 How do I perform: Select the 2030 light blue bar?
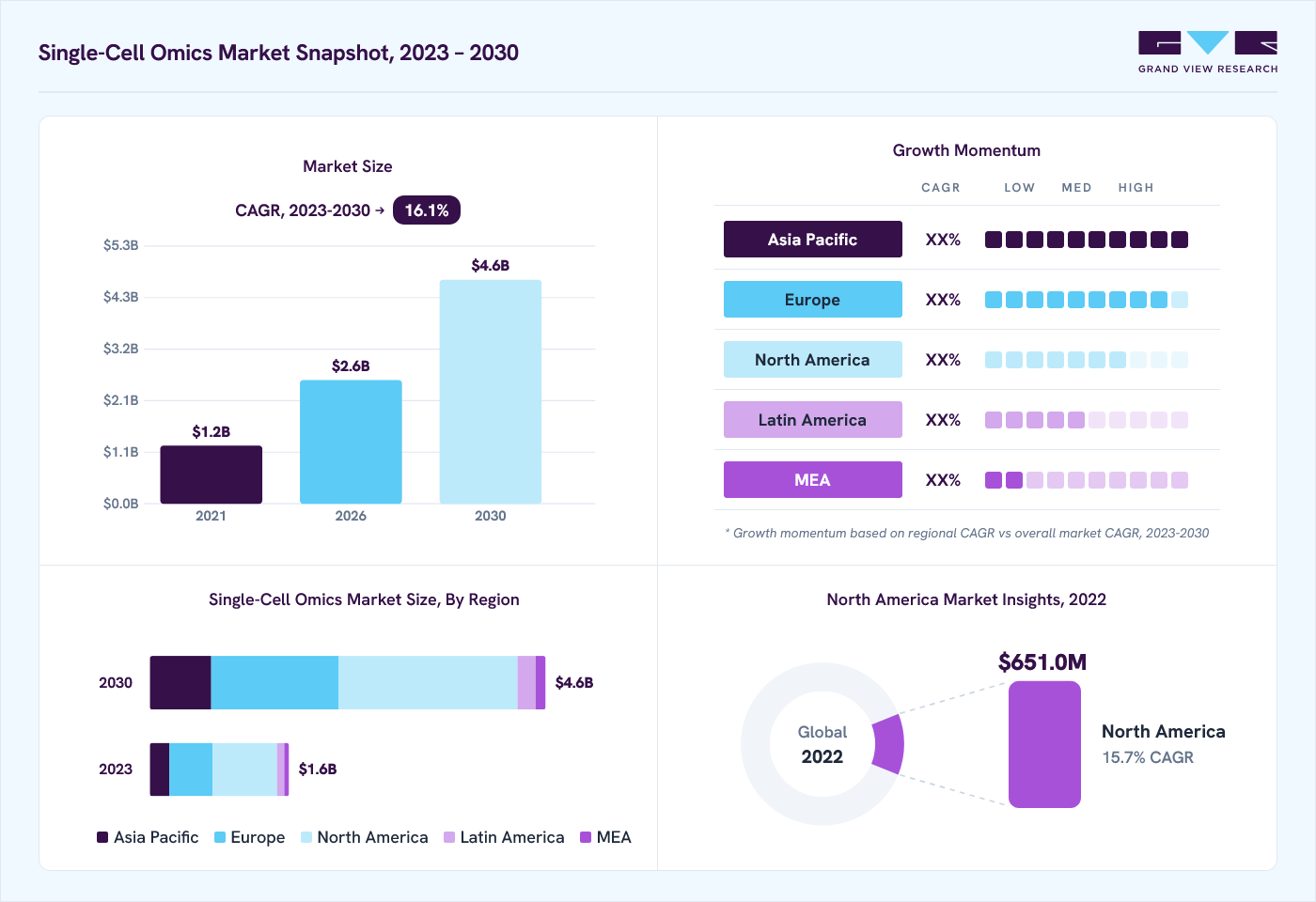[x=491, y=392]
